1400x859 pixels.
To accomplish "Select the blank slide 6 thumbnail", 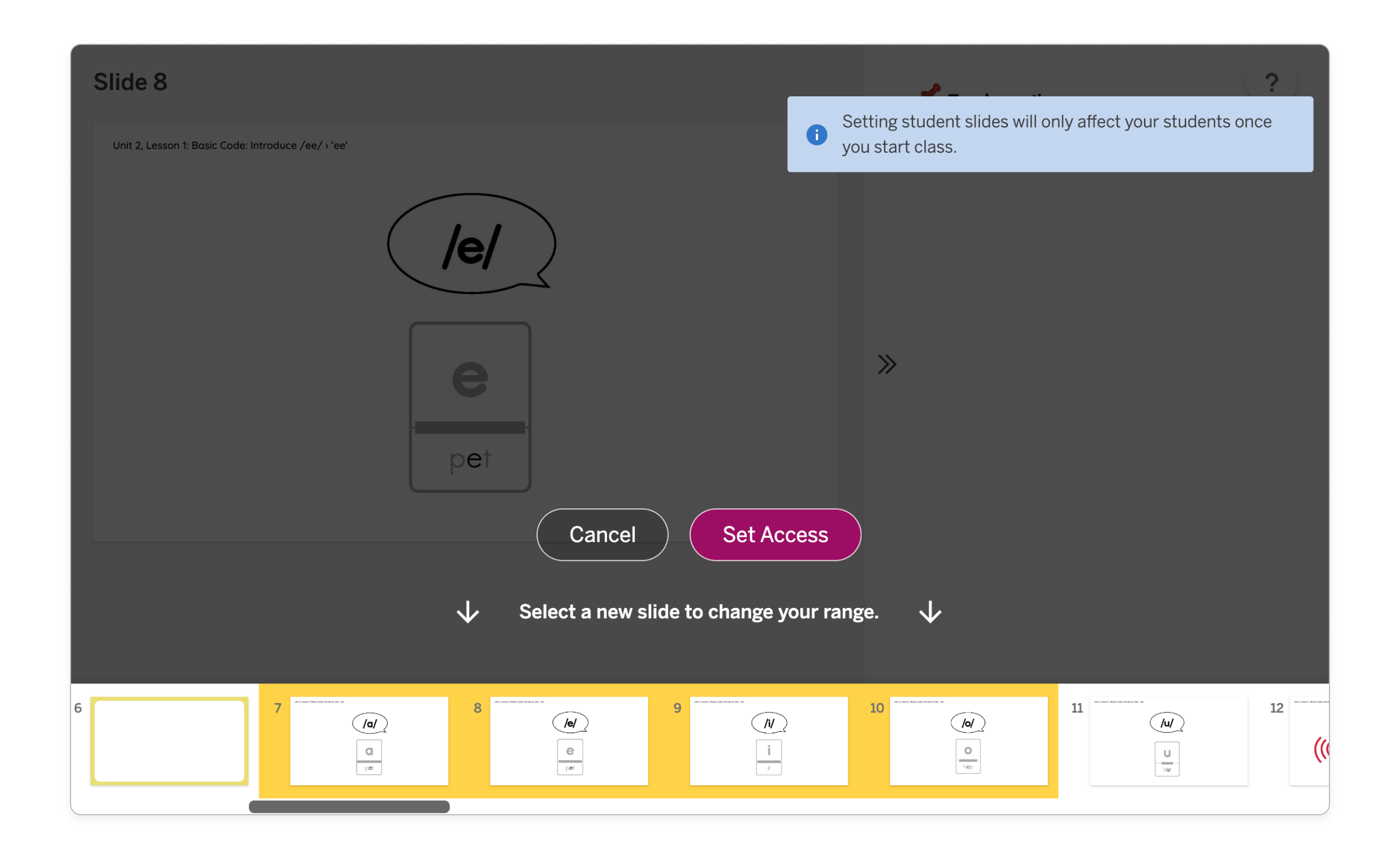I will point(169,741).
